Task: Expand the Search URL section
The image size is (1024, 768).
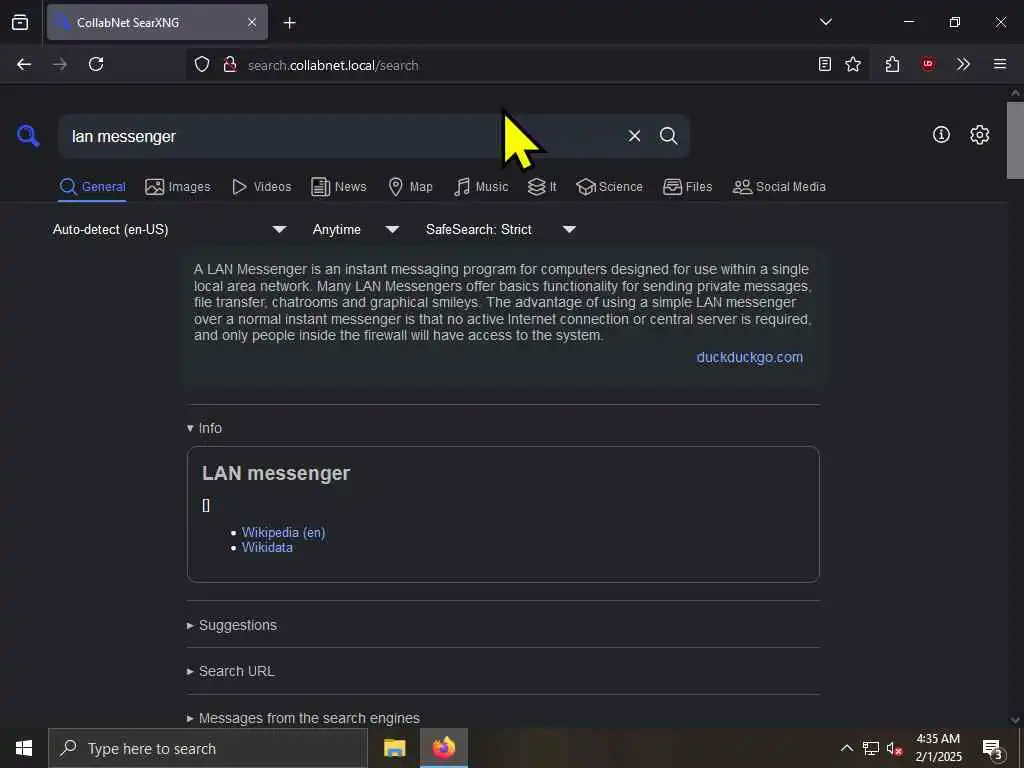Action: [231, 671]
